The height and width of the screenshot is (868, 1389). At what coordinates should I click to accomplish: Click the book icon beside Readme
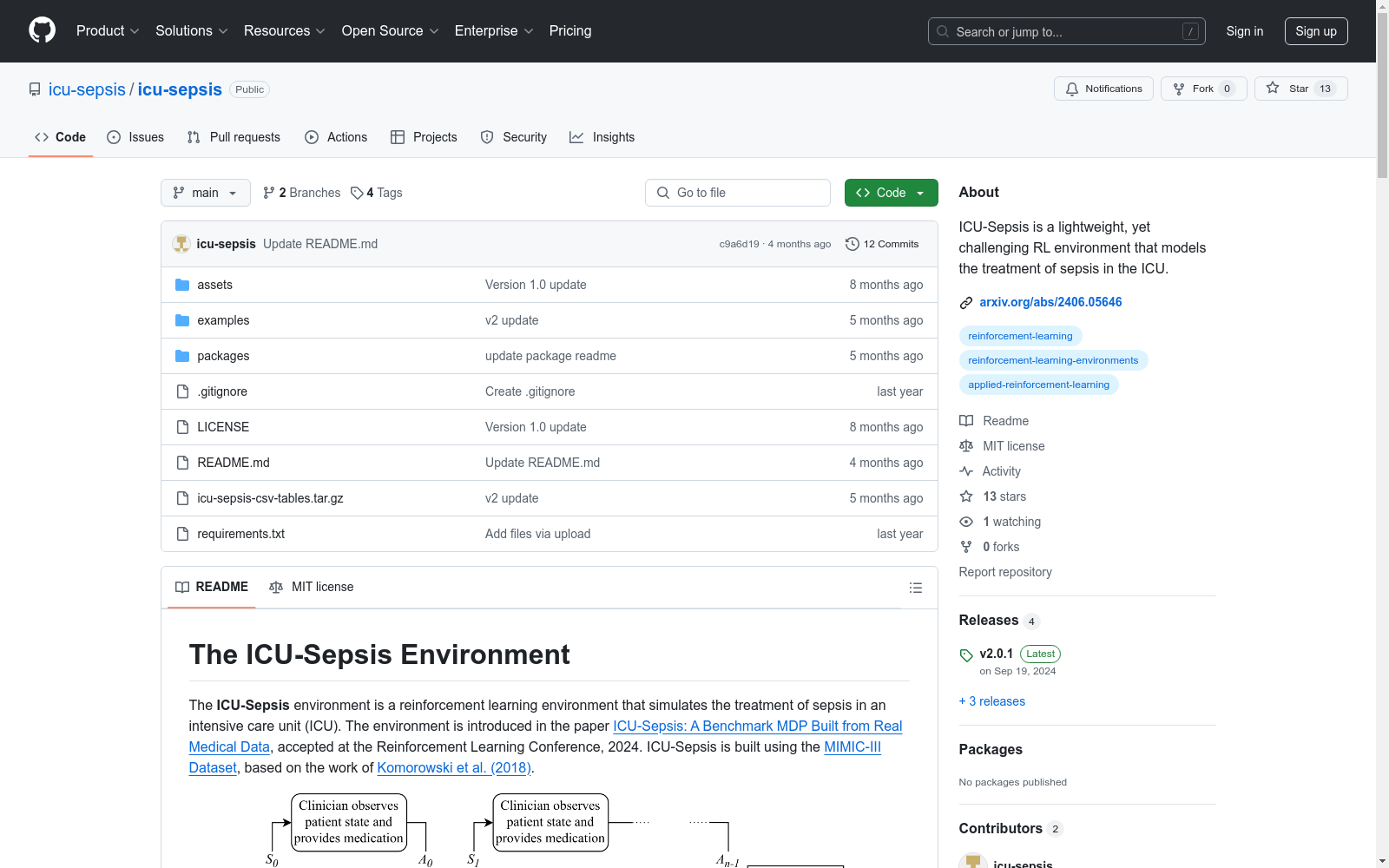click(966, 421)
